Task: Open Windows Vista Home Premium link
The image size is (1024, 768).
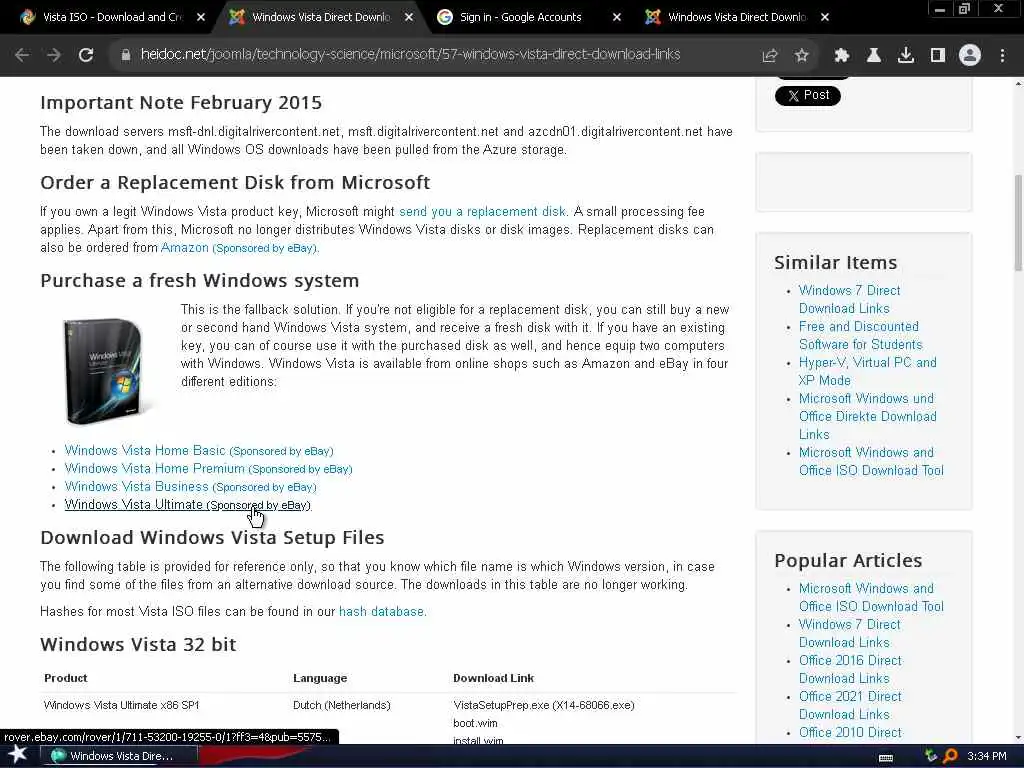Action: tap(208, 468)
